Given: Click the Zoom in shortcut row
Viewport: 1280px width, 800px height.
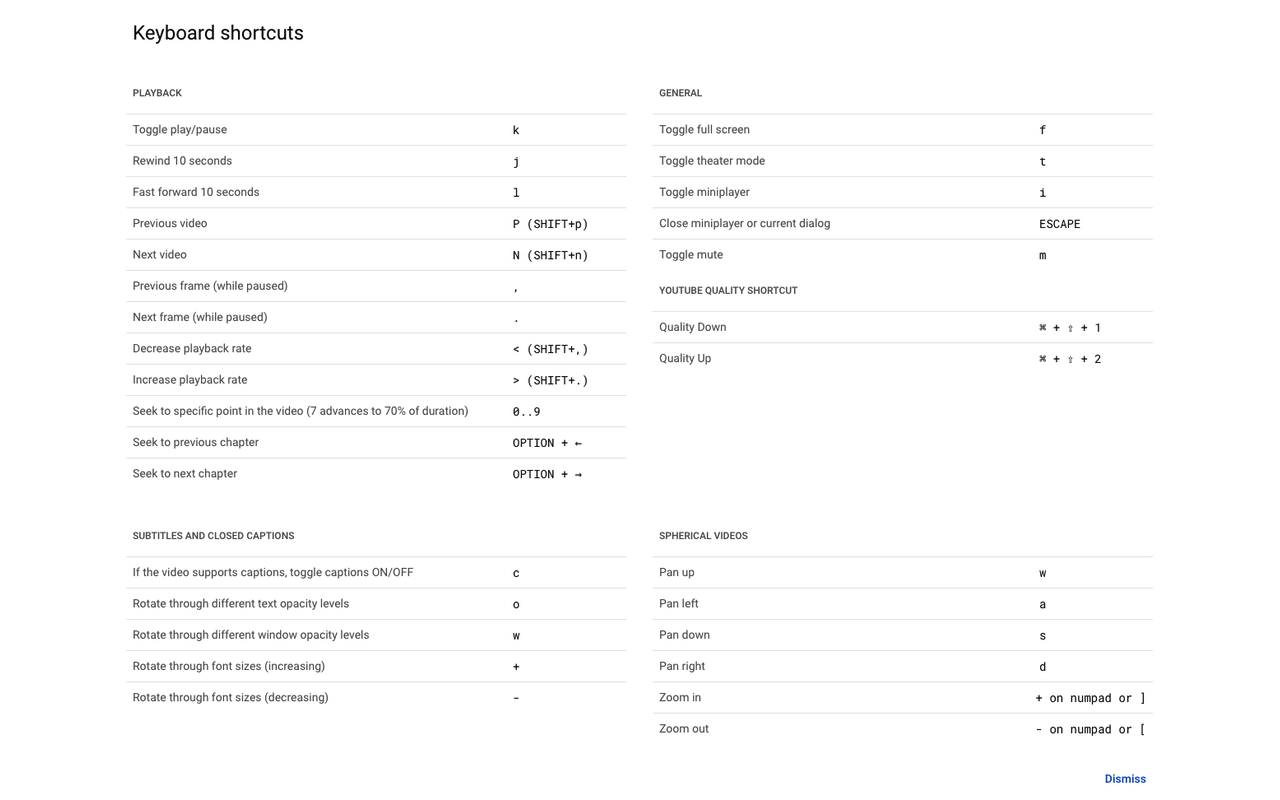Looking at the screenshot, I should (x=903, y=698).
